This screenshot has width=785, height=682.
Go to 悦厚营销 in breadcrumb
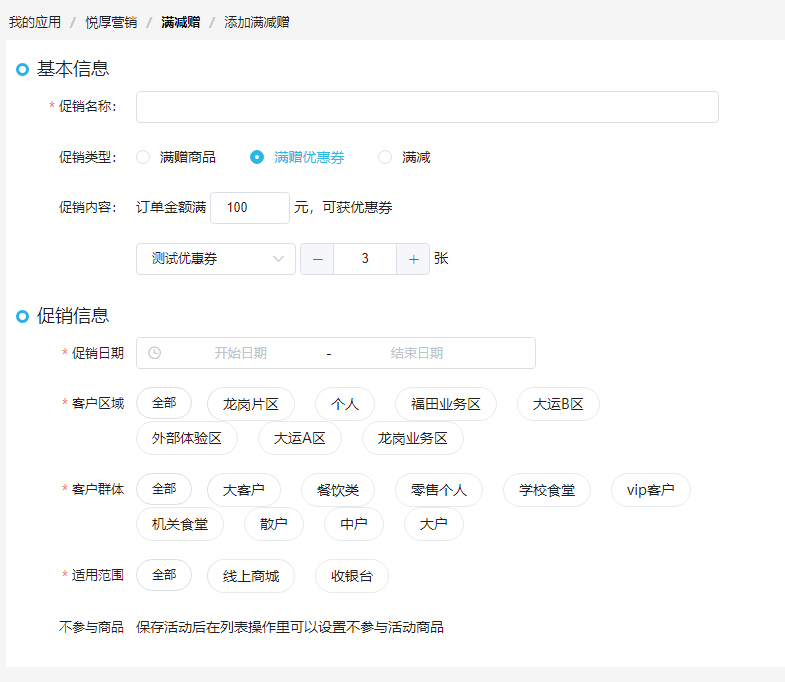(x=111, y=23)
